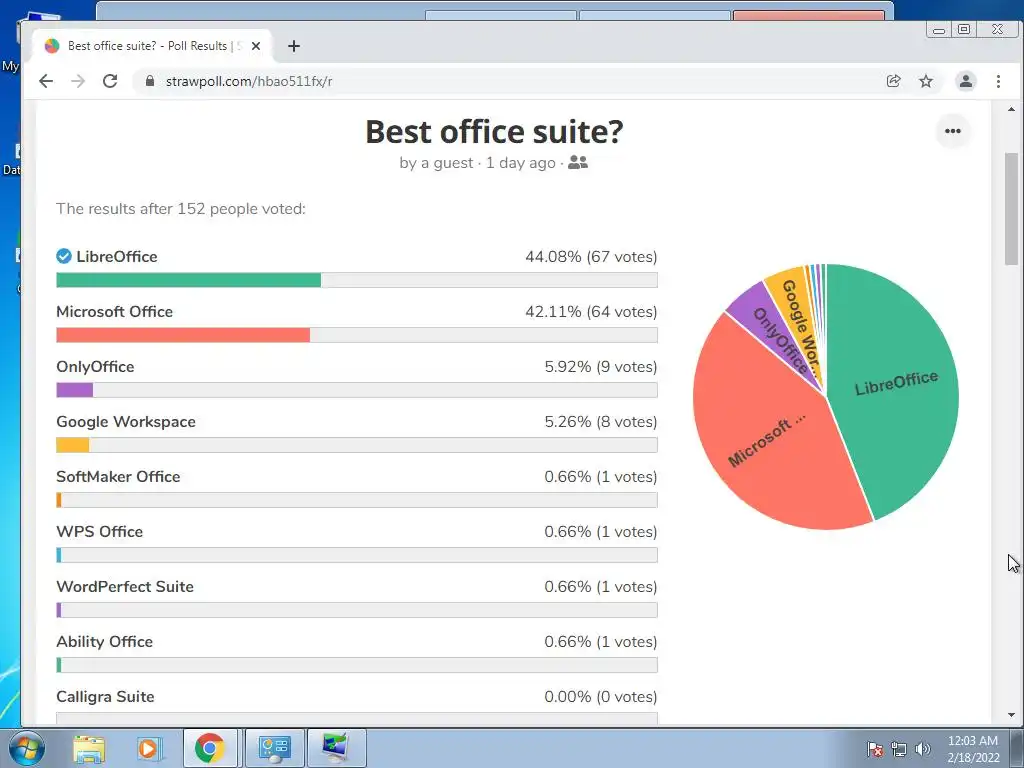Image resolution: width=1024 pixels, height=768 pixels.
Task: Click the Action Center flag tray icon
Action: pos(874,749)
